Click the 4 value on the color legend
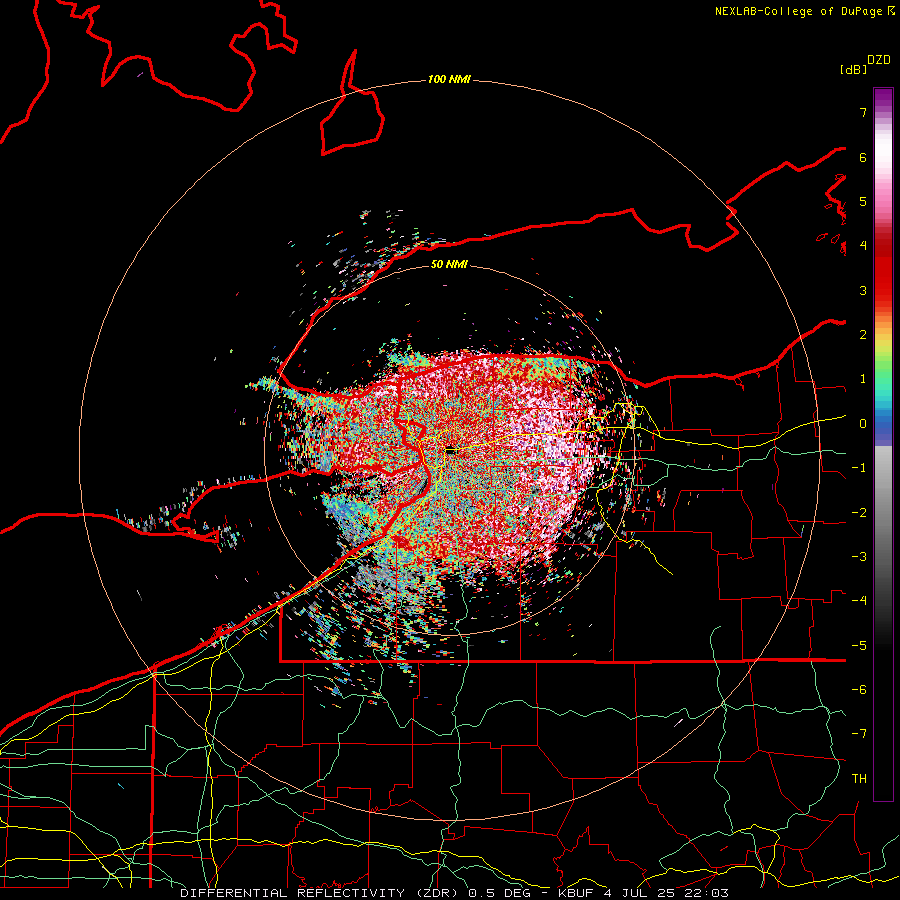This screenshot has height=900, width=900. point(863,246)
